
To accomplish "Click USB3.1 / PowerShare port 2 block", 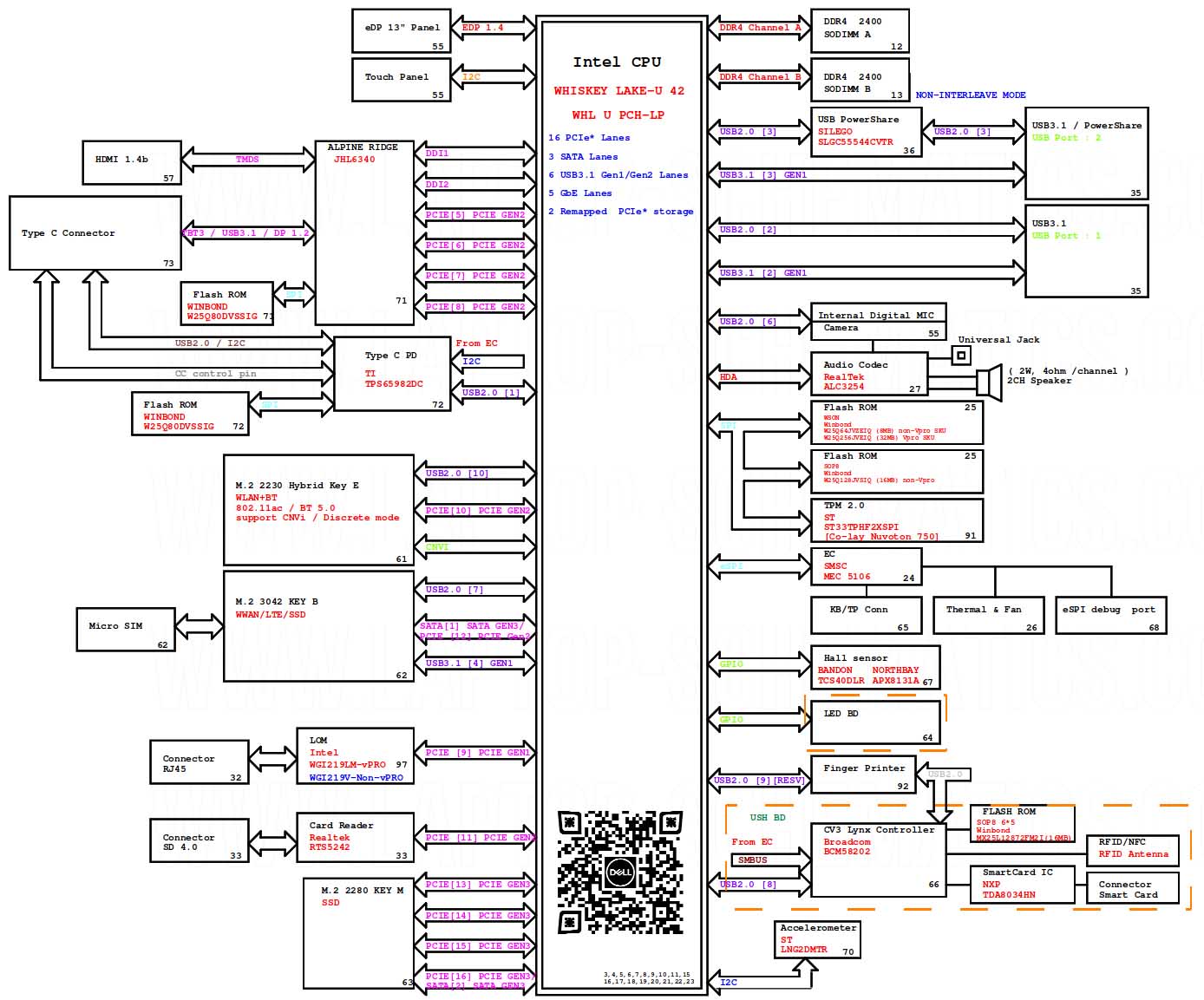I will tap(1087, 154).
